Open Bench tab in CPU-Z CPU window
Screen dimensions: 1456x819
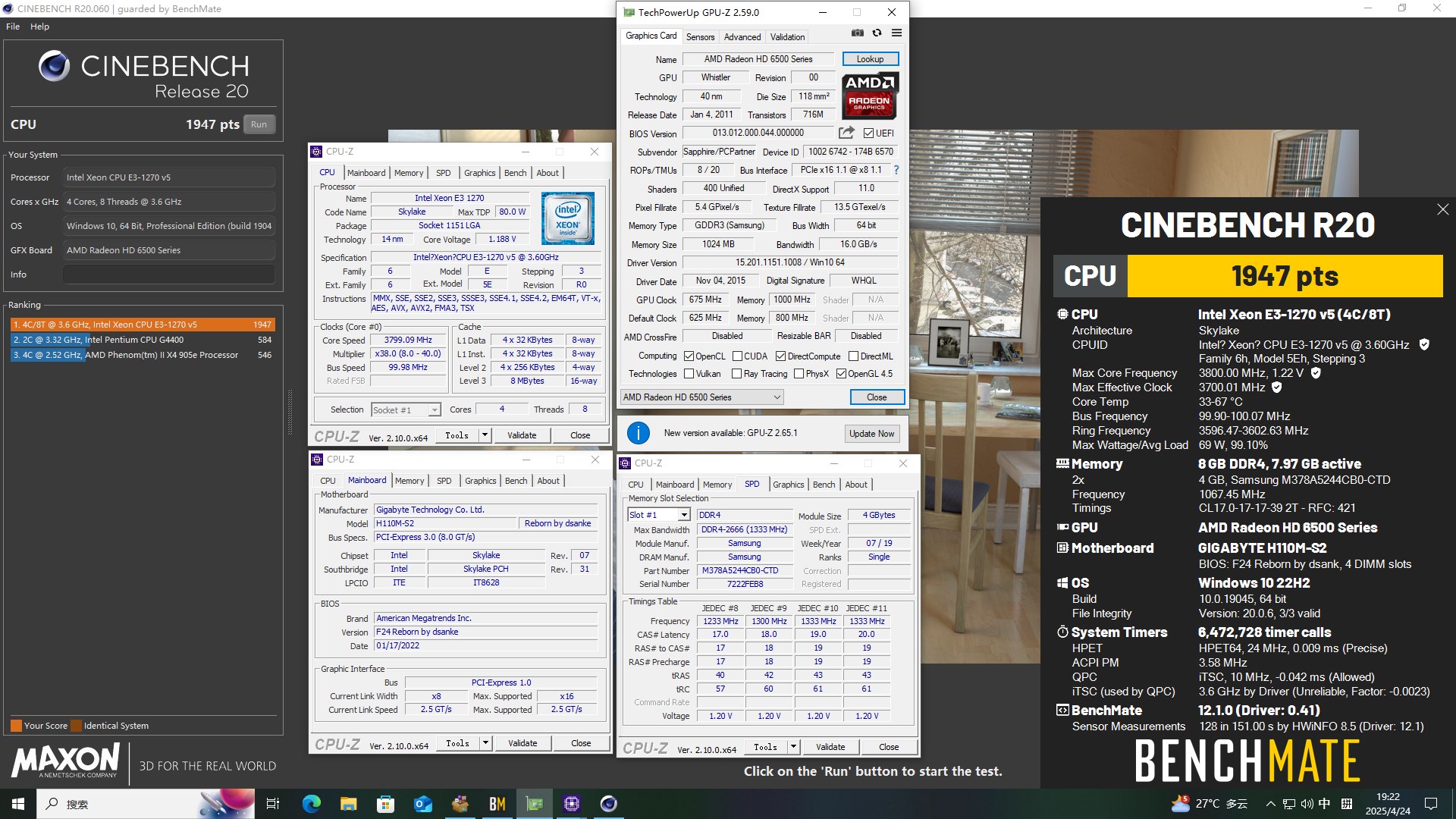click(x=516, y=173)
